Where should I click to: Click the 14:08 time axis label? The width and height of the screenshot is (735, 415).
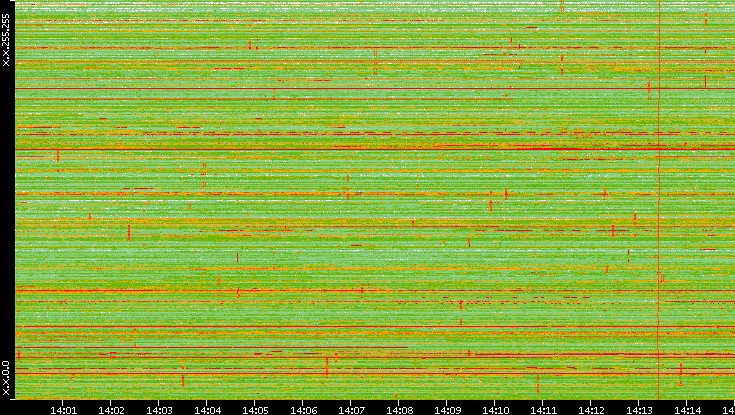tap(398, 410)
